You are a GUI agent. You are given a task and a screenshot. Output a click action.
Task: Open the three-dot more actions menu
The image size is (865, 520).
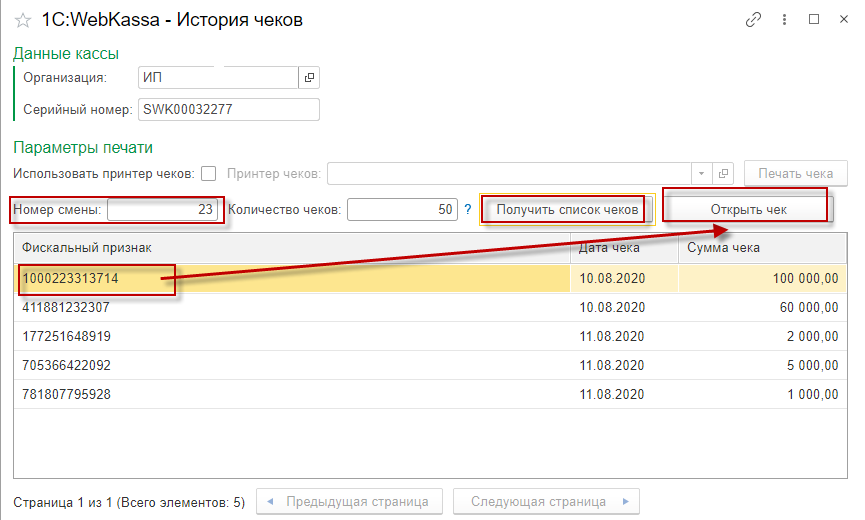pos(784,20)
